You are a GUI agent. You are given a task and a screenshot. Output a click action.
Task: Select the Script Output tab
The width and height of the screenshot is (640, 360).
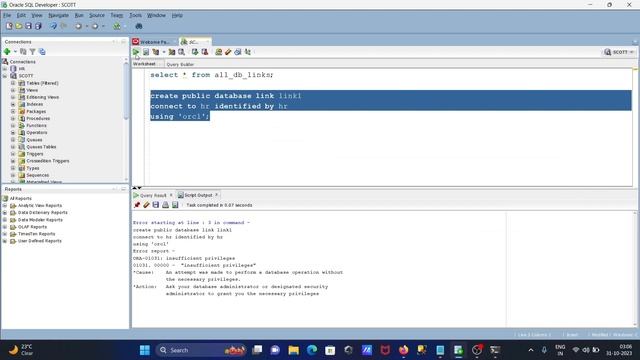(198, 195)
